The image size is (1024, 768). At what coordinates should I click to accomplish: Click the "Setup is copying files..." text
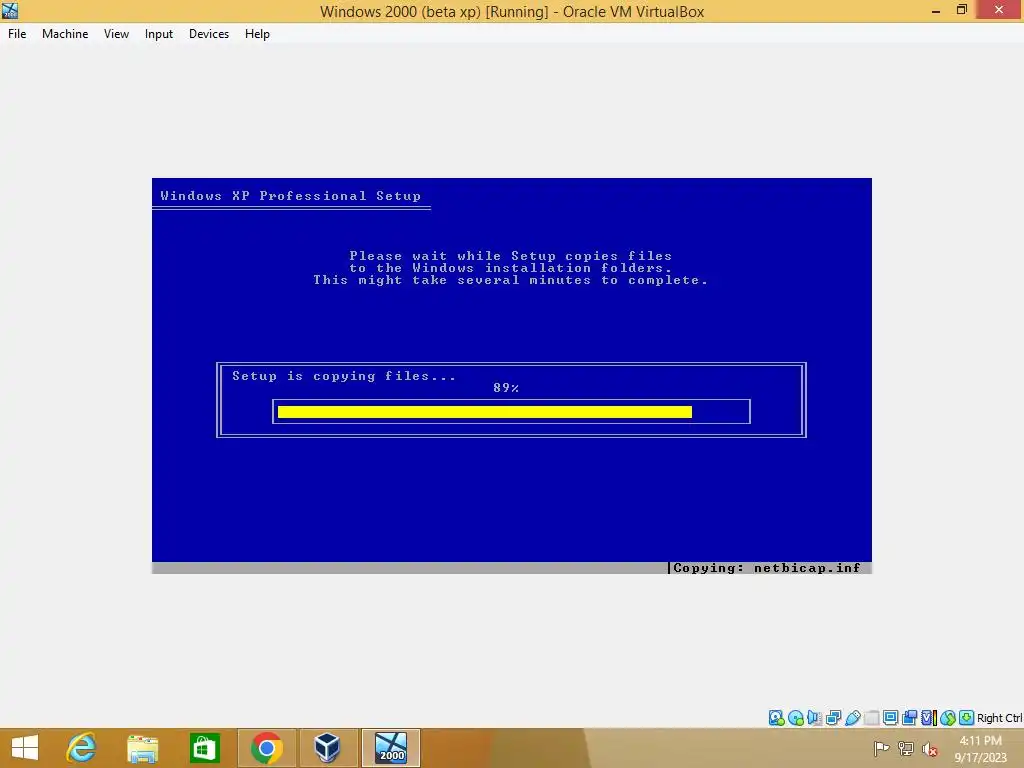(x=344, y=376)
